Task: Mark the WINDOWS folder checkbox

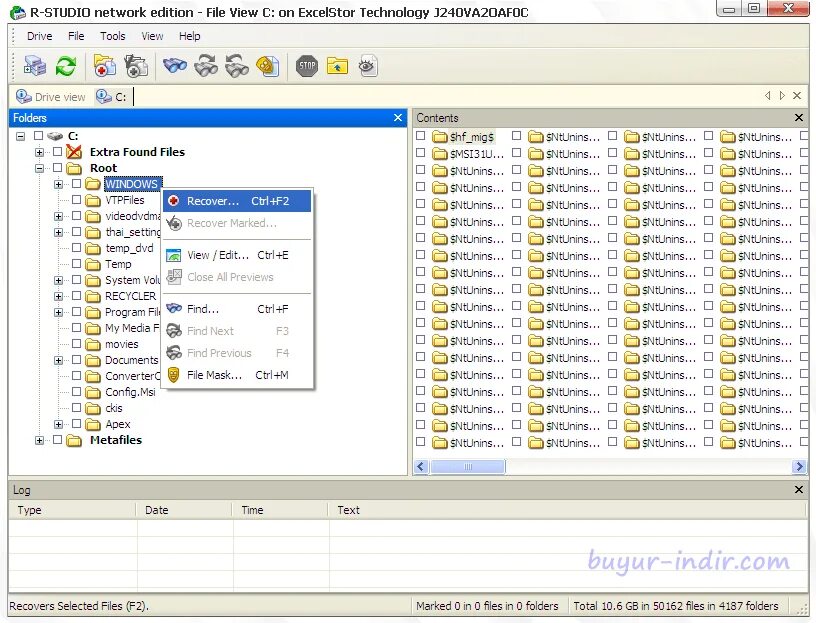Action: click(76, 184)
